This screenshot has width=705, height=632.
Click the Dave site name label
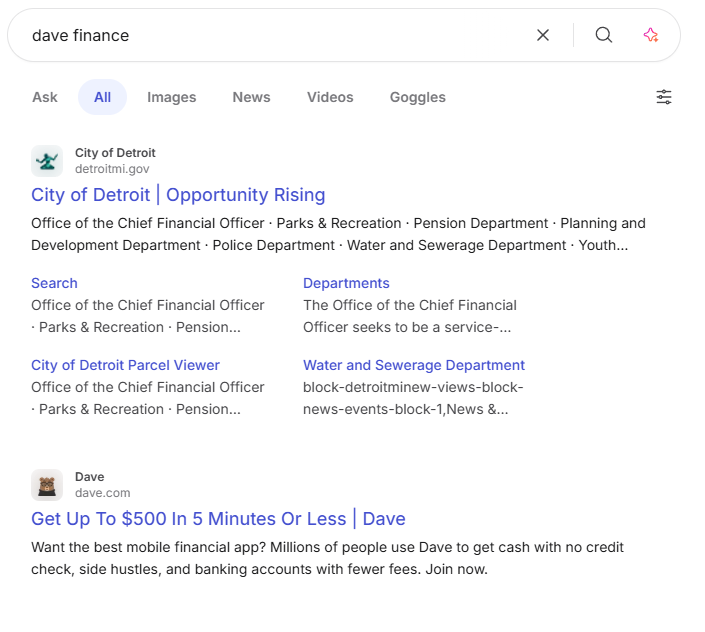pos(89,477)
